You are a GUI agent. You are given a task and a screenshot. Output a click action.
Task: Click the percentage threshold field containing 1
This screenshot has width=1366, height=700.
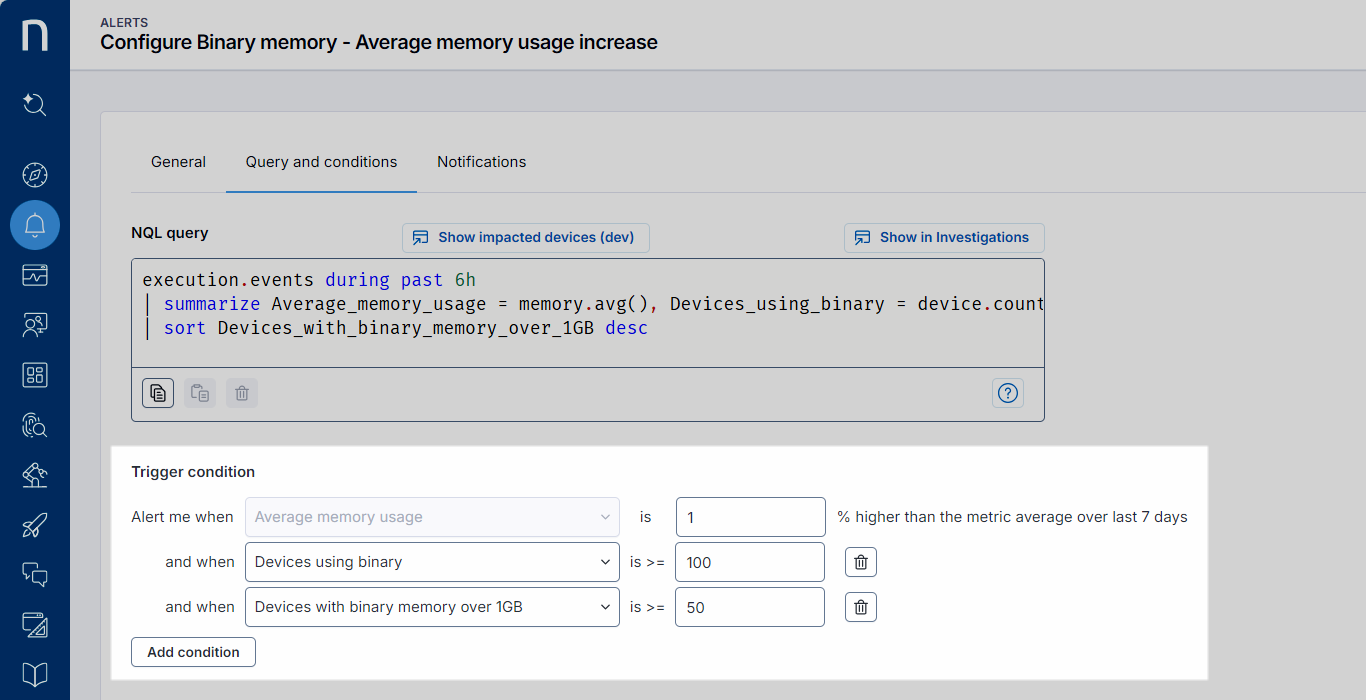pyautogui.click(x=750, y=517)
